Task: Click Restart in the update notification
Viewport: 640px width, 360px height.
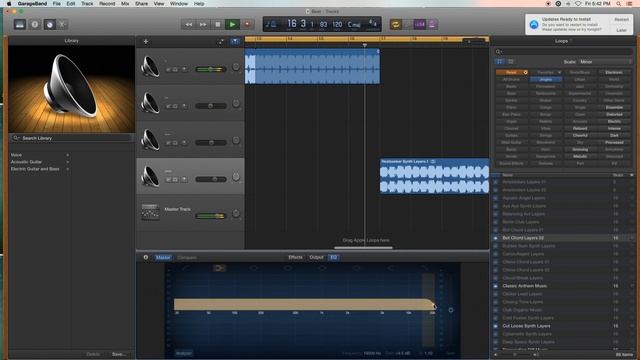Action: pyautogui.click(x=621, y=20)
